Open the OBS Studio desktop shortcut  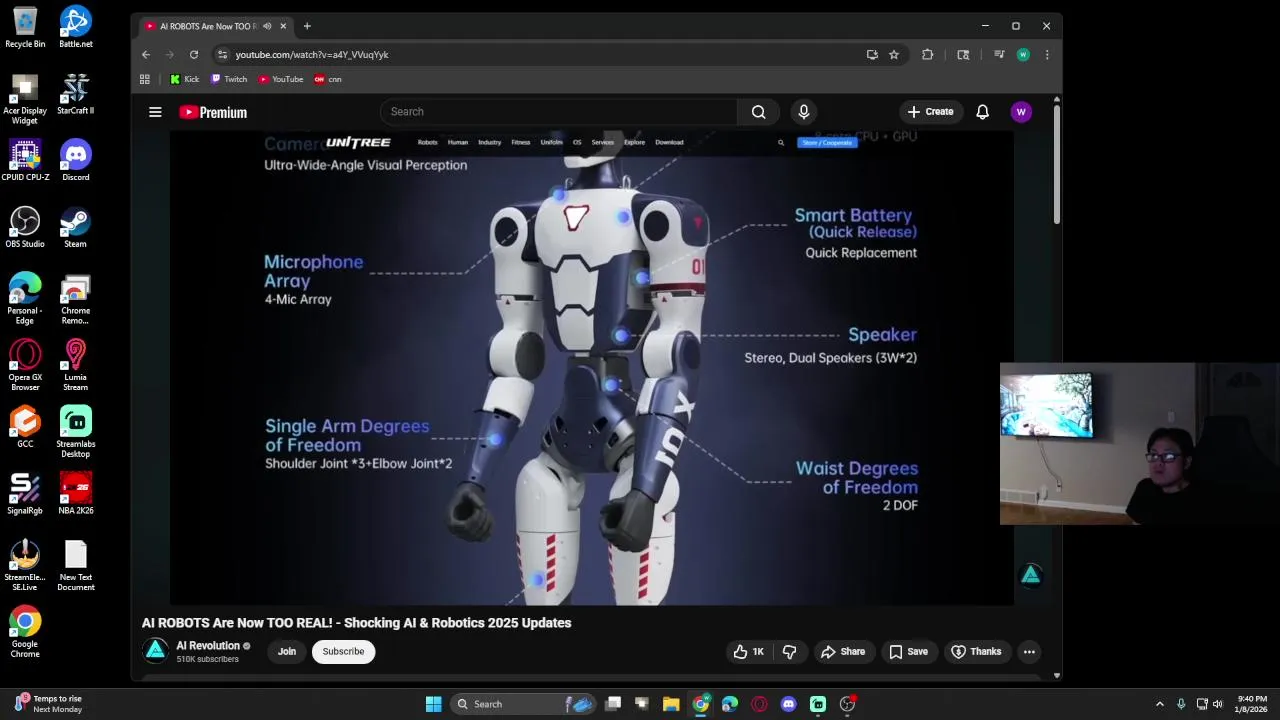(x=25, y=227)
